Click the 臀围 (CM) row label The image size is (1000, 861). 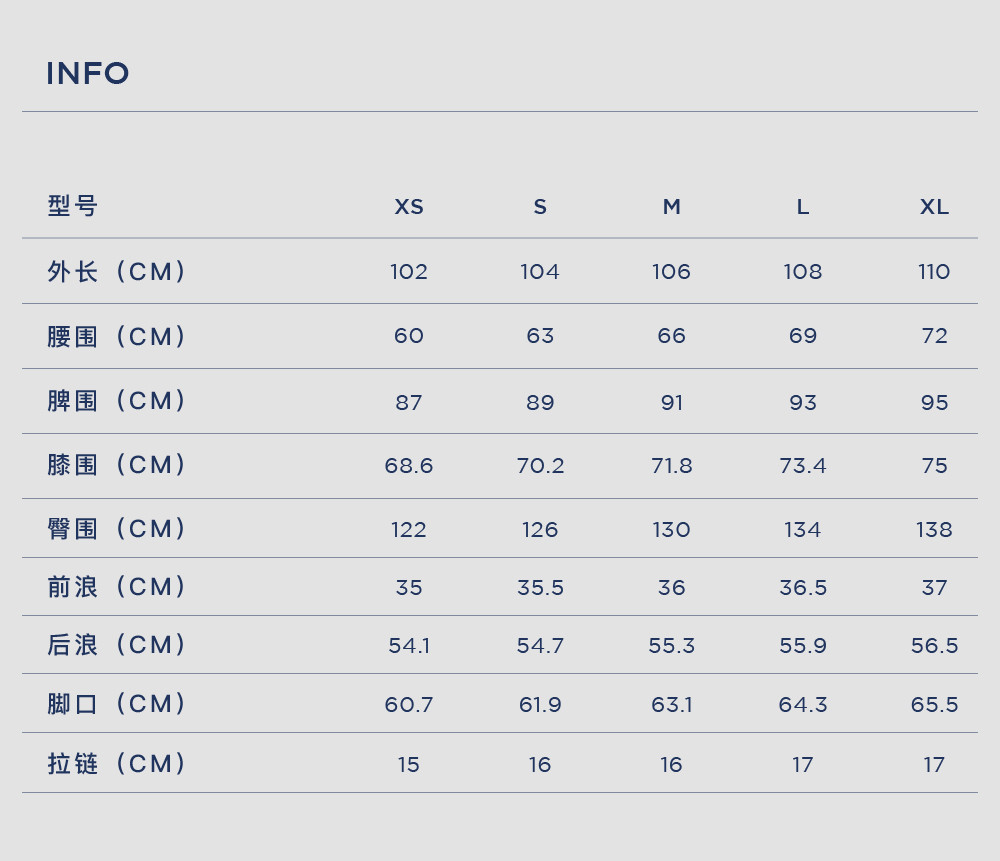click(117, 529)
